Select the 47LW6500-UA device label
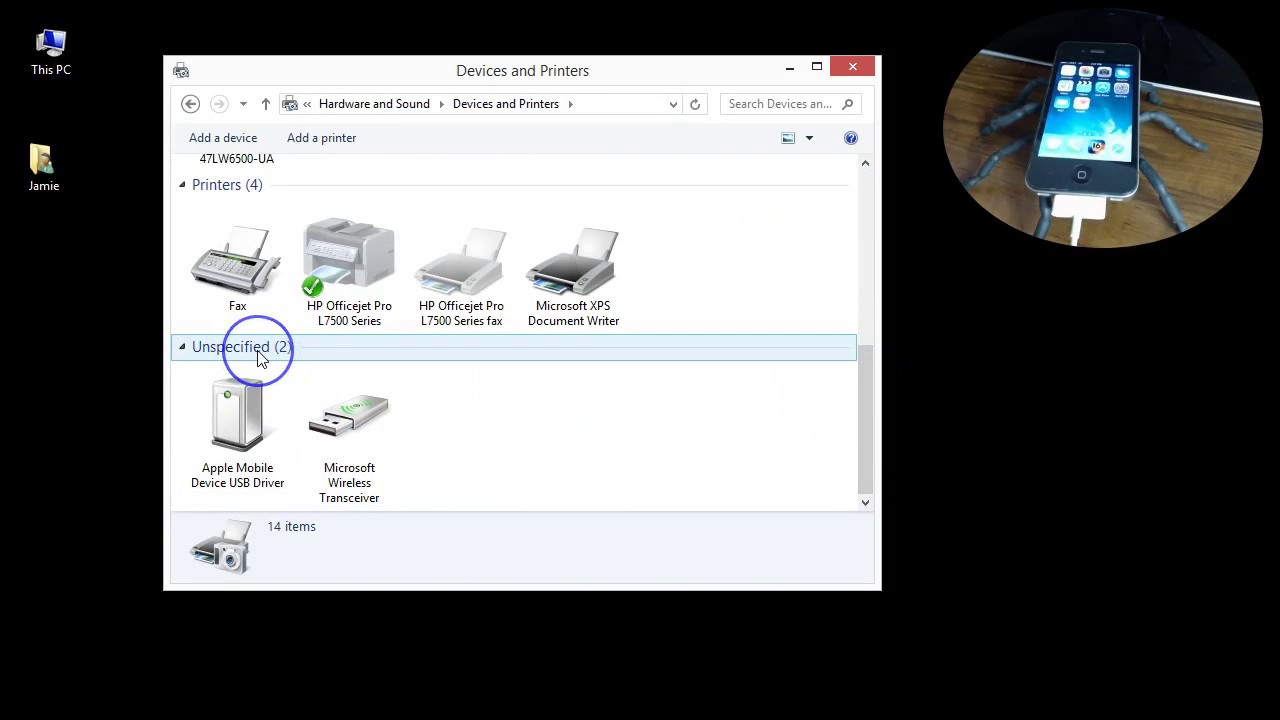1280x720 pixels. tap(237, 159)
